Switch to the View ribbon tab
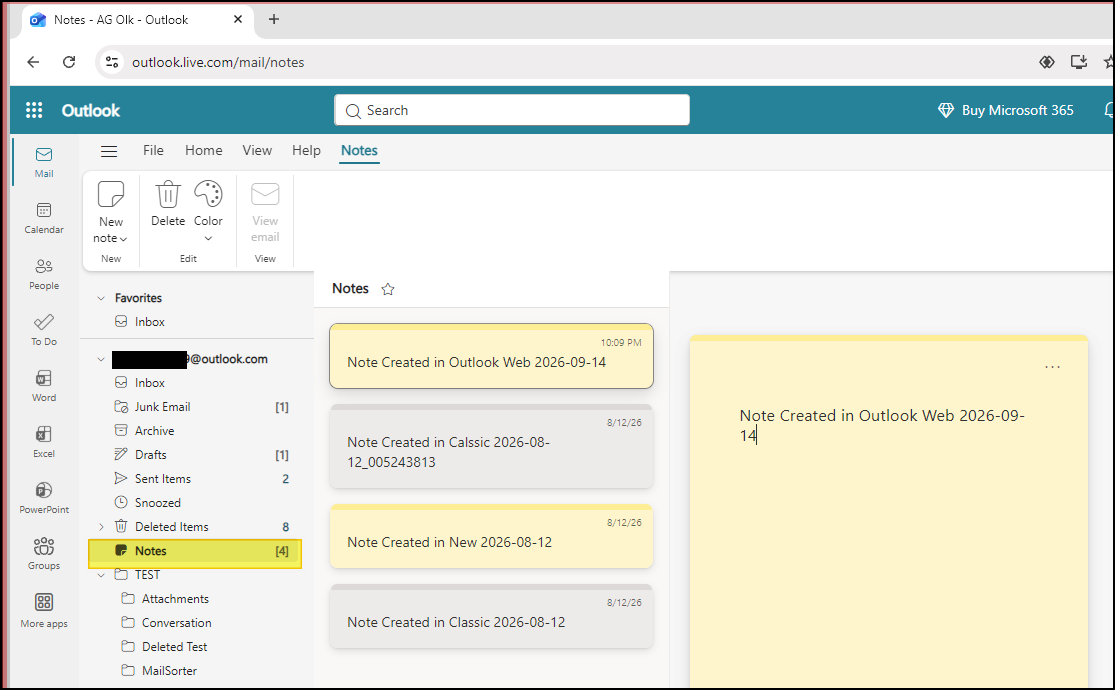1115x690 pixels. 257,150
